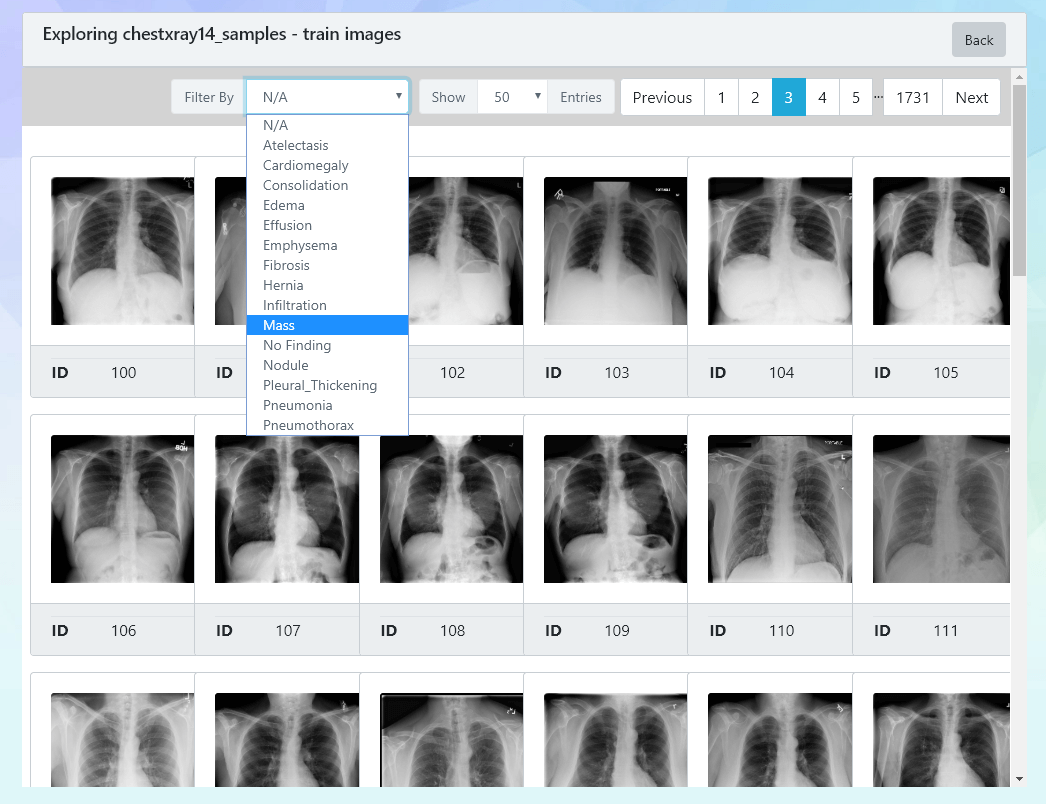Jump to last page 1731
Screen dimensions: 1046x804
coord(913,97)
